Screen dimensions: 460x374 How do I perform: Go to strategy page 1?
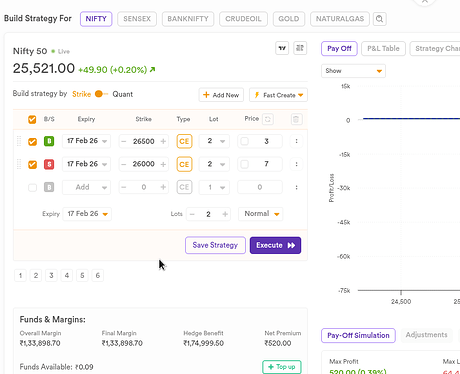(x=20, y=276)
